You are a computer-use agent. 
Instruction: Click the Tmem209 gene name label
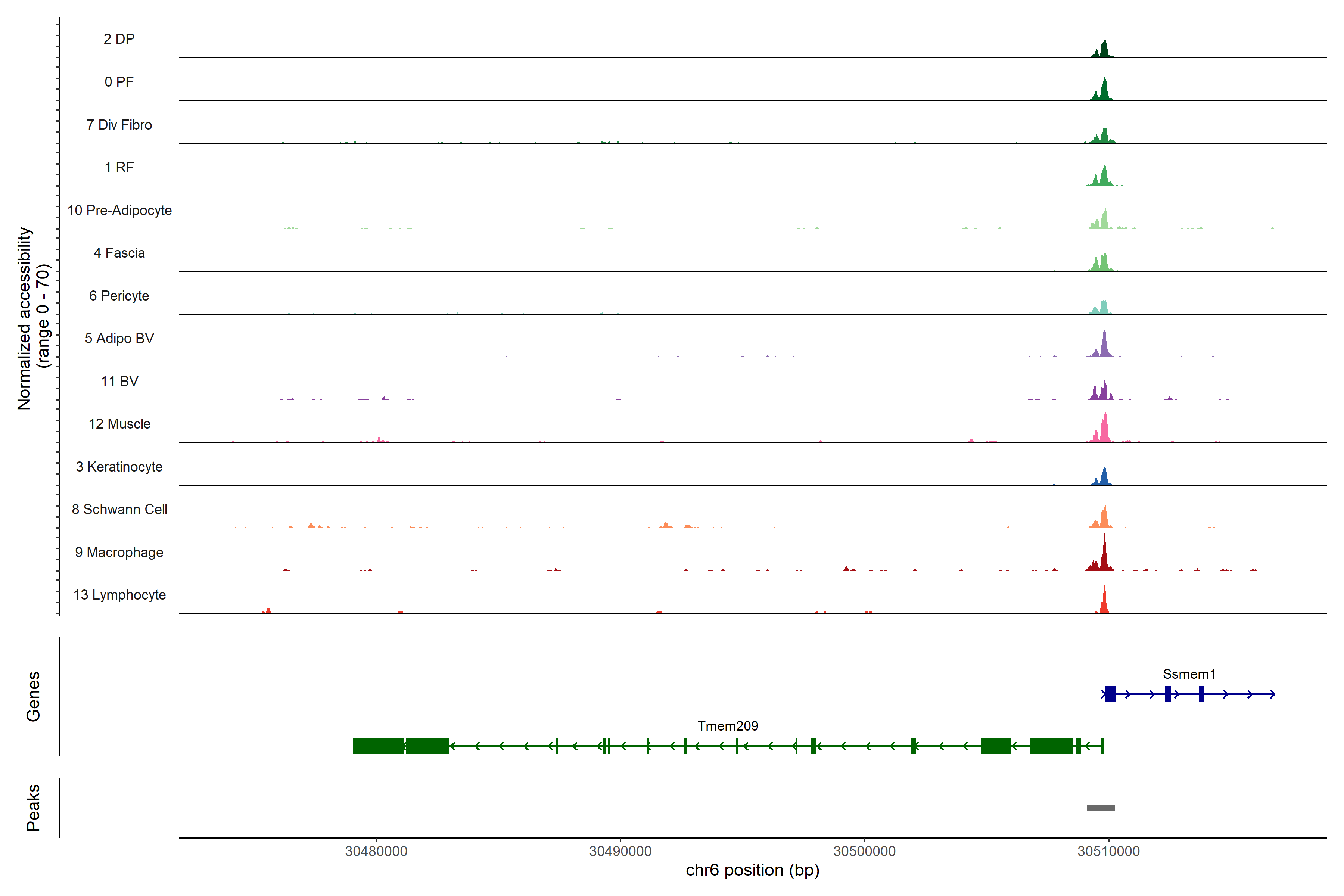click(727, 726)
